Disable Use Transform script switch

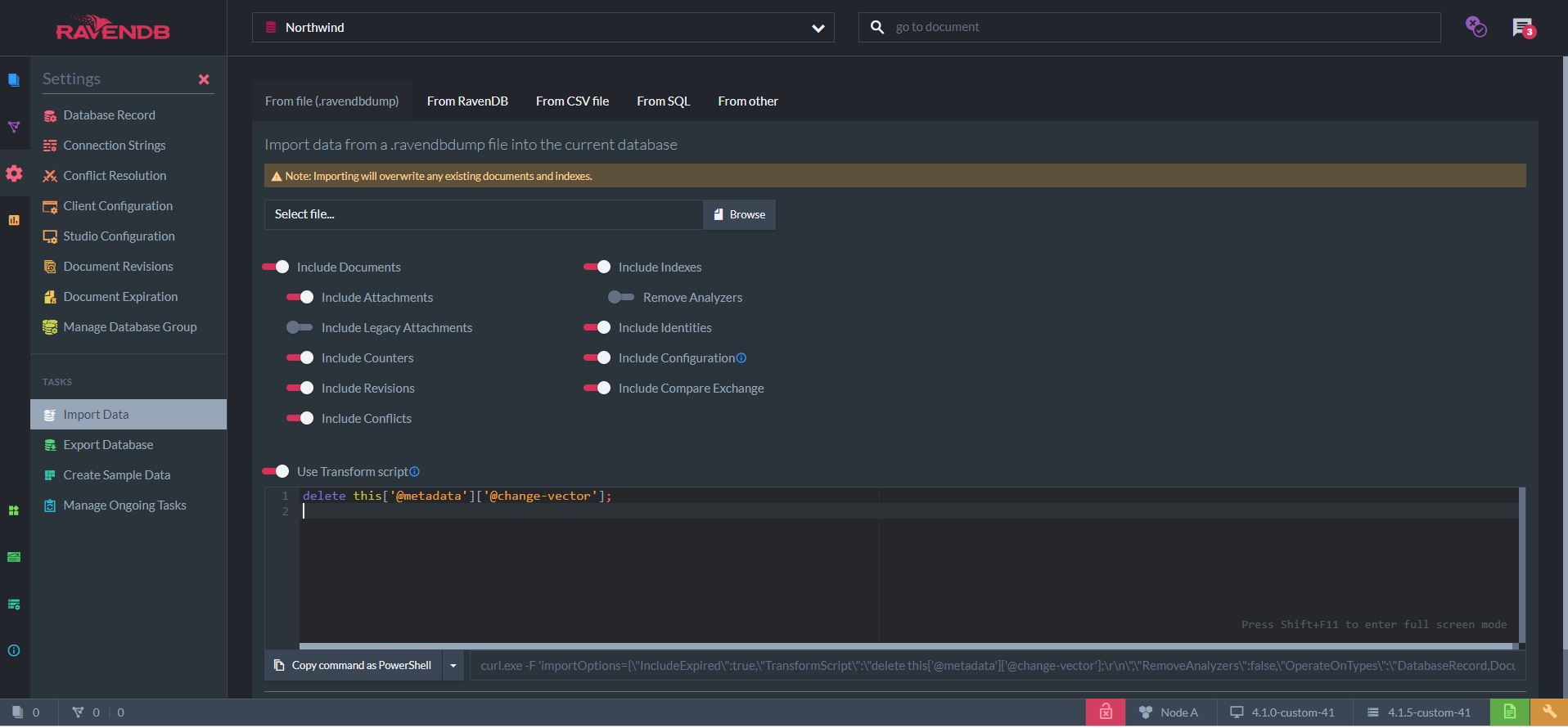point(276,471)
